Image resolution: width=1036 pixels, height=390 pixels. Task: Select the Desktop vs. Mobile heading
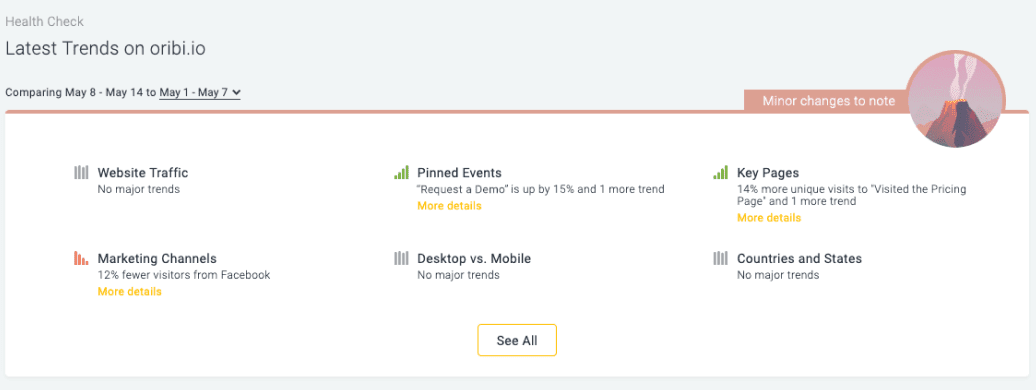474,259
